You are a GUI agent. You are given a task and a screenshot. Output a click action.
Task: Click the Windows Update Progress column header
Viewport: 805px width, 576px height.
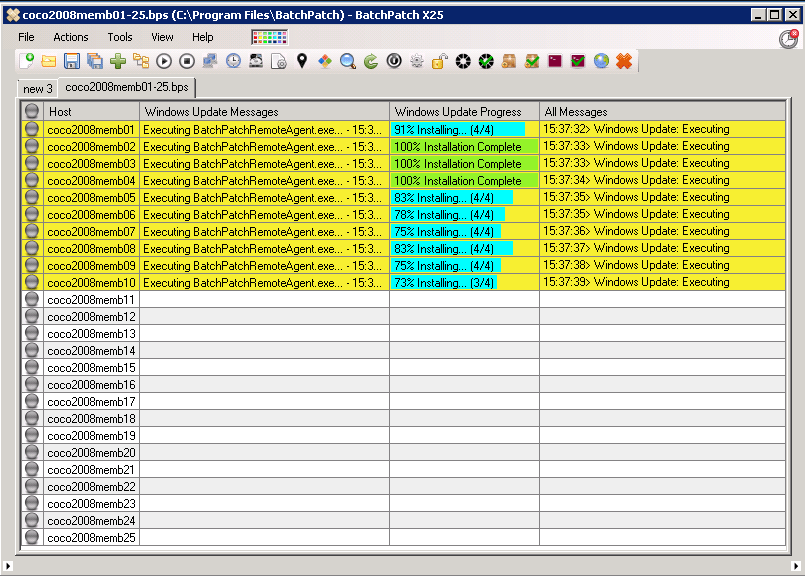point(465,111)
